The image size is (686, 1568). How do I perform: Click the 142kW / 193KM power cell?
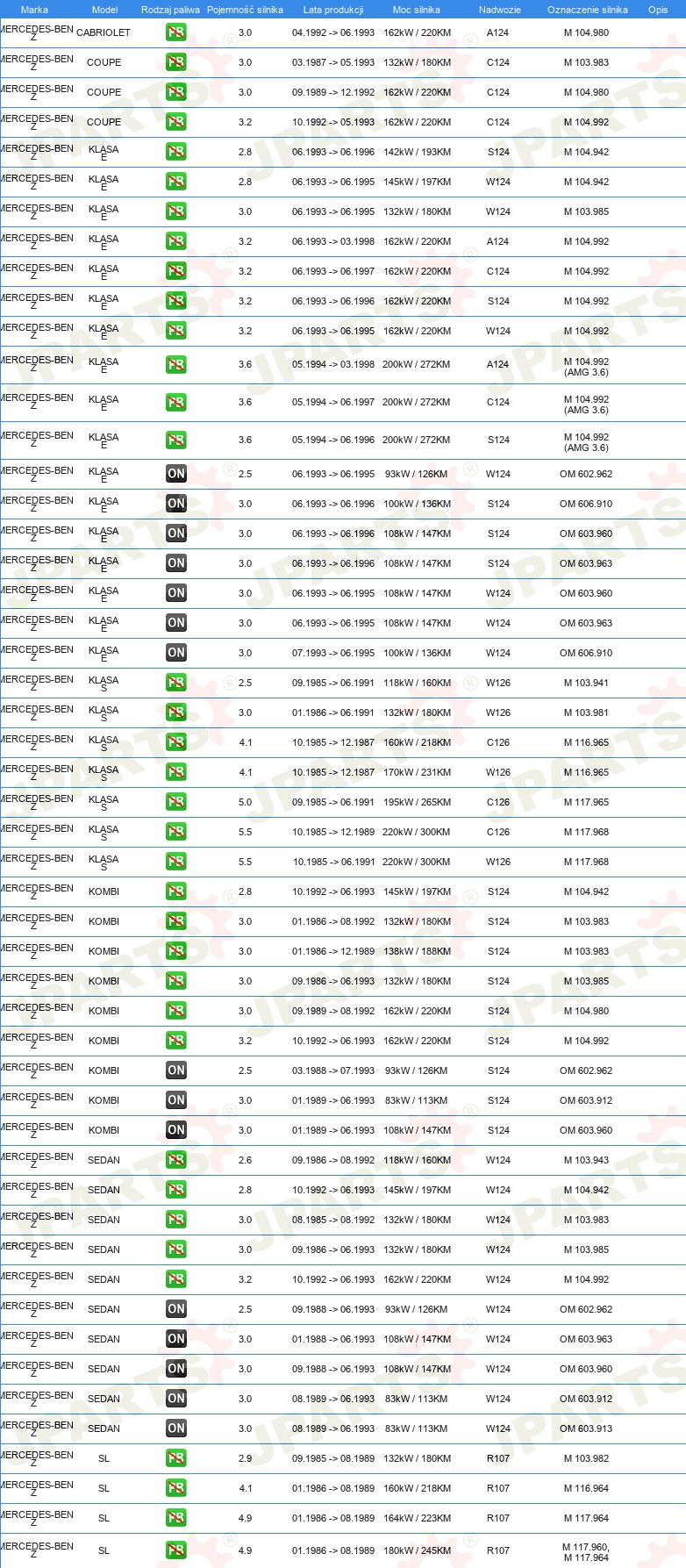point(417,152)
